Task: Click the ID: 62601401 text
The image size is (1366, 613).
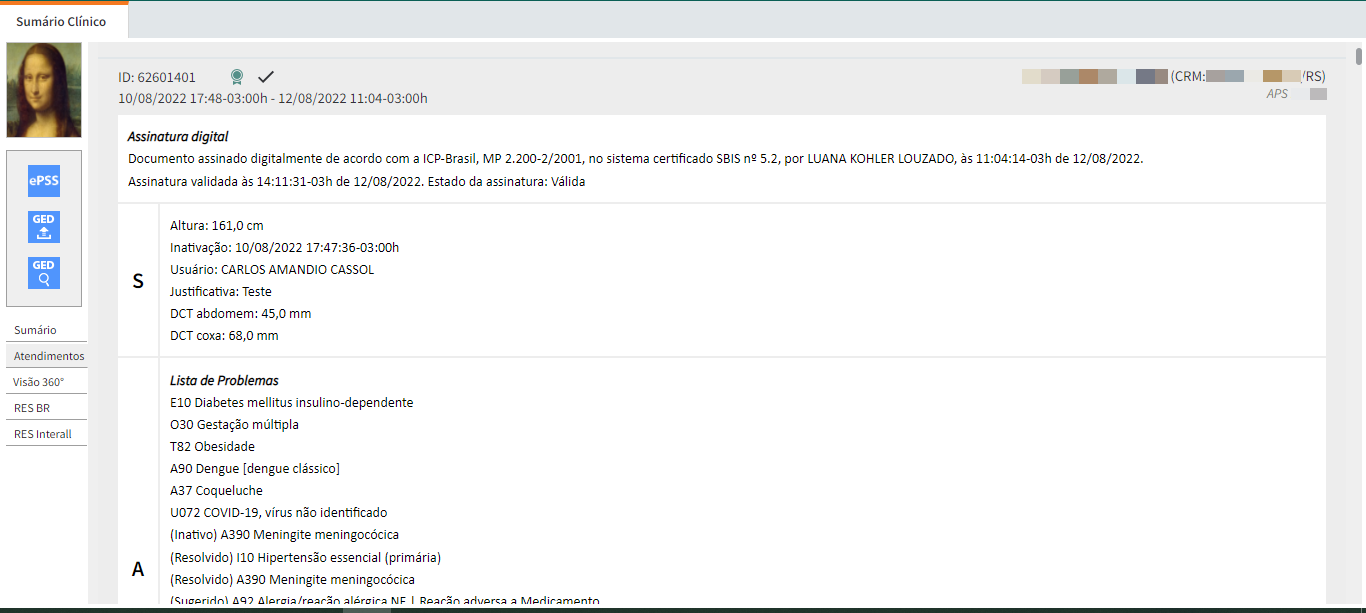Action: click(157, 77)
